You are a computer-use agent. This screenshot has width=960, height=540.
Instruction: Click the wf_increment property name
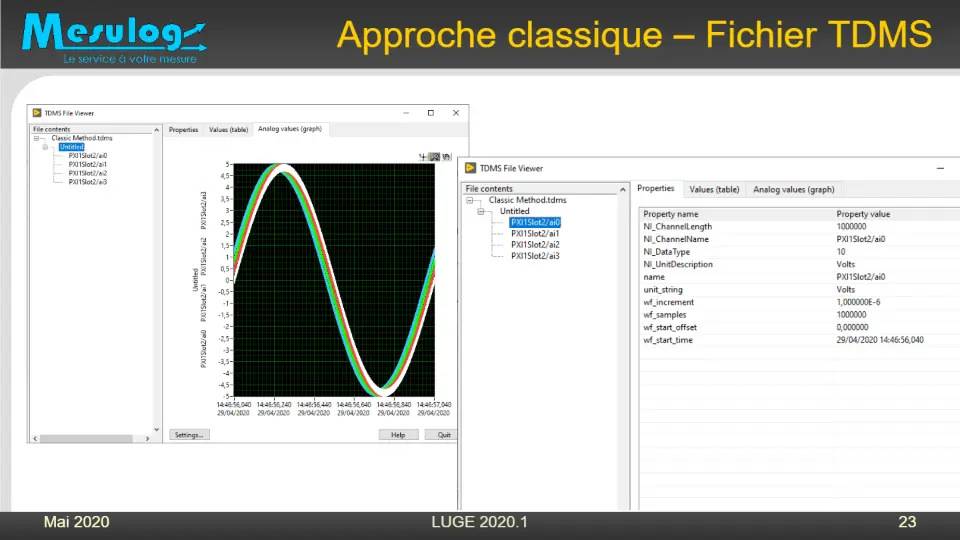click(x=669, y=302)
